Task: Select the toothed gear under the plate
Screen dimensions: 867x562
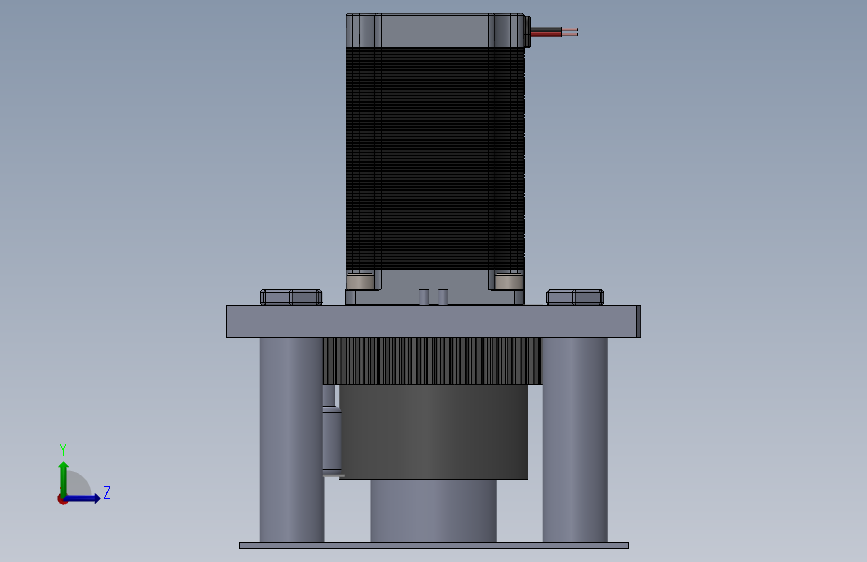Action: coord(432,361)
